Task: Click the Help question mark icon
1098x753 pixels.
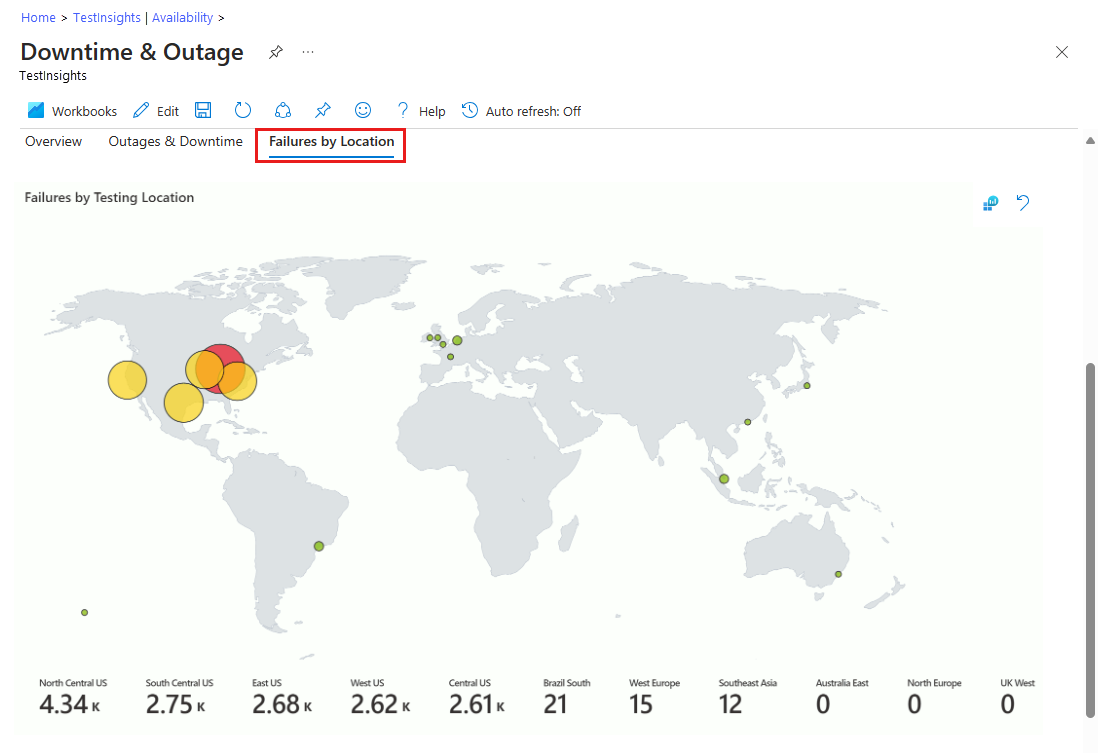Action: [403, 111]
